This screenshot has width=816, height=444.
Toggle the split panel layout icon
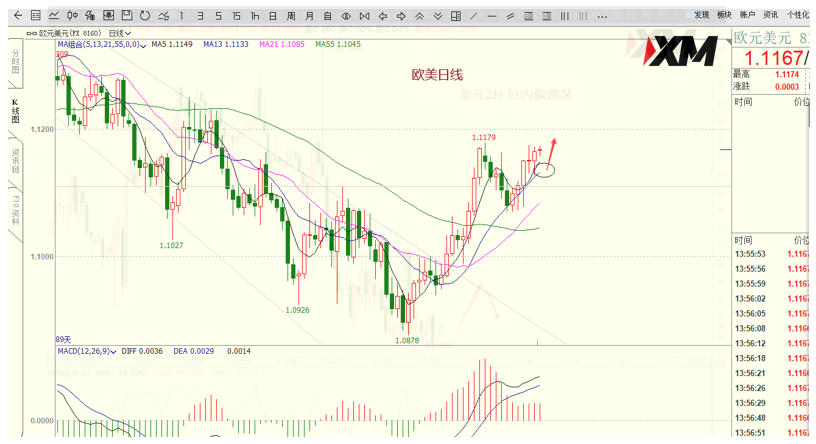[x=456, y=16]
